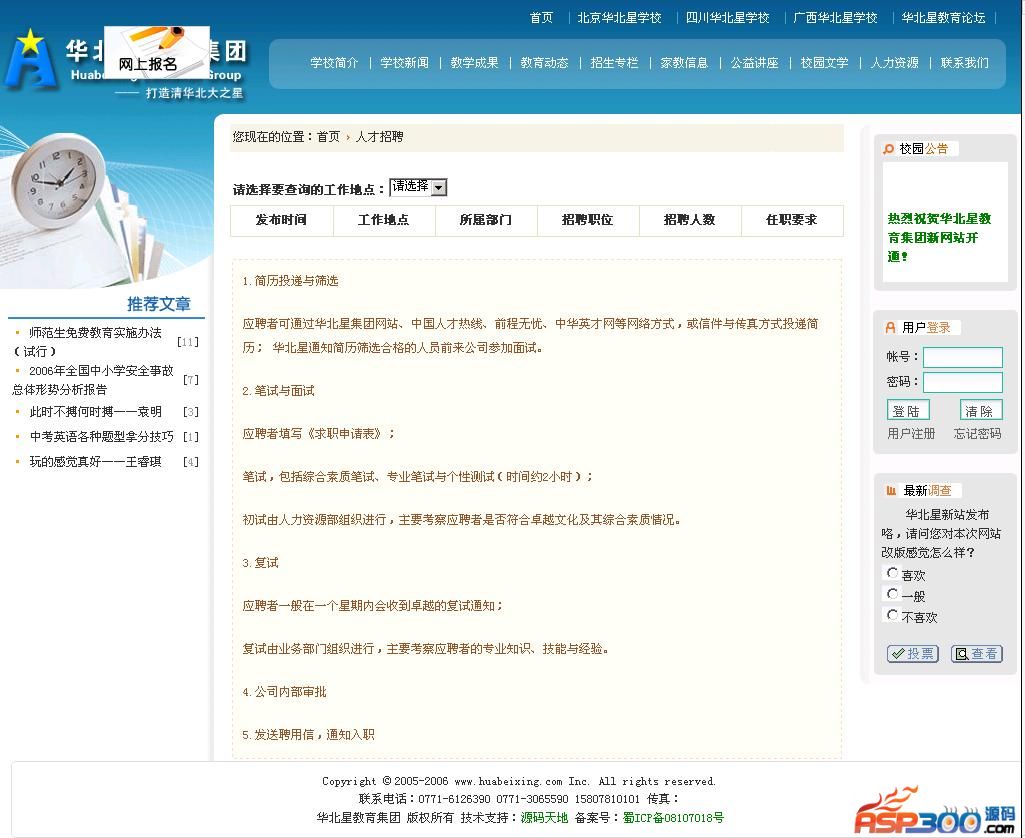Image resolution: width=1025 pixels, height=838 pixels.
Task: Click the 4.公司内部审批 heading text
Action: tap(284, 692)
